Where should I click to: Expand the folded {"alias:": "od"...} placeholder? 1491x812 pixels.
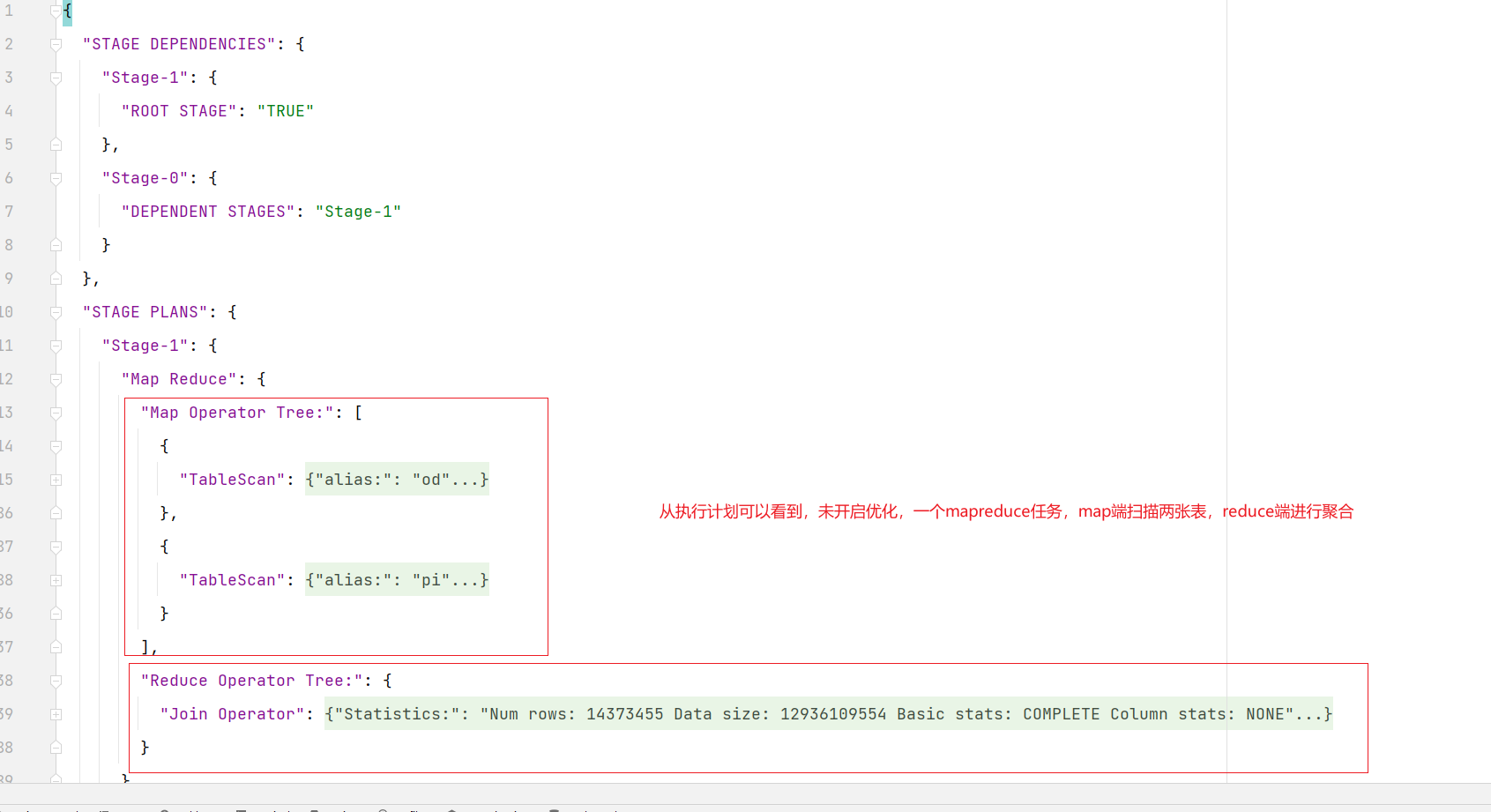(397, 480)
